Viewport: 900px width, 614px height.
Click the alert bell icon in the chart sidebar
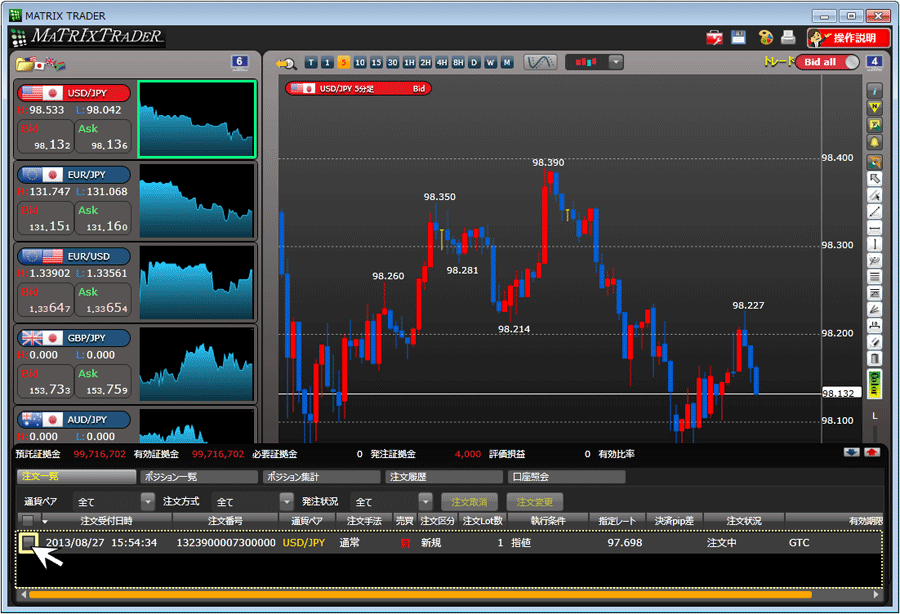coord(874,142)
